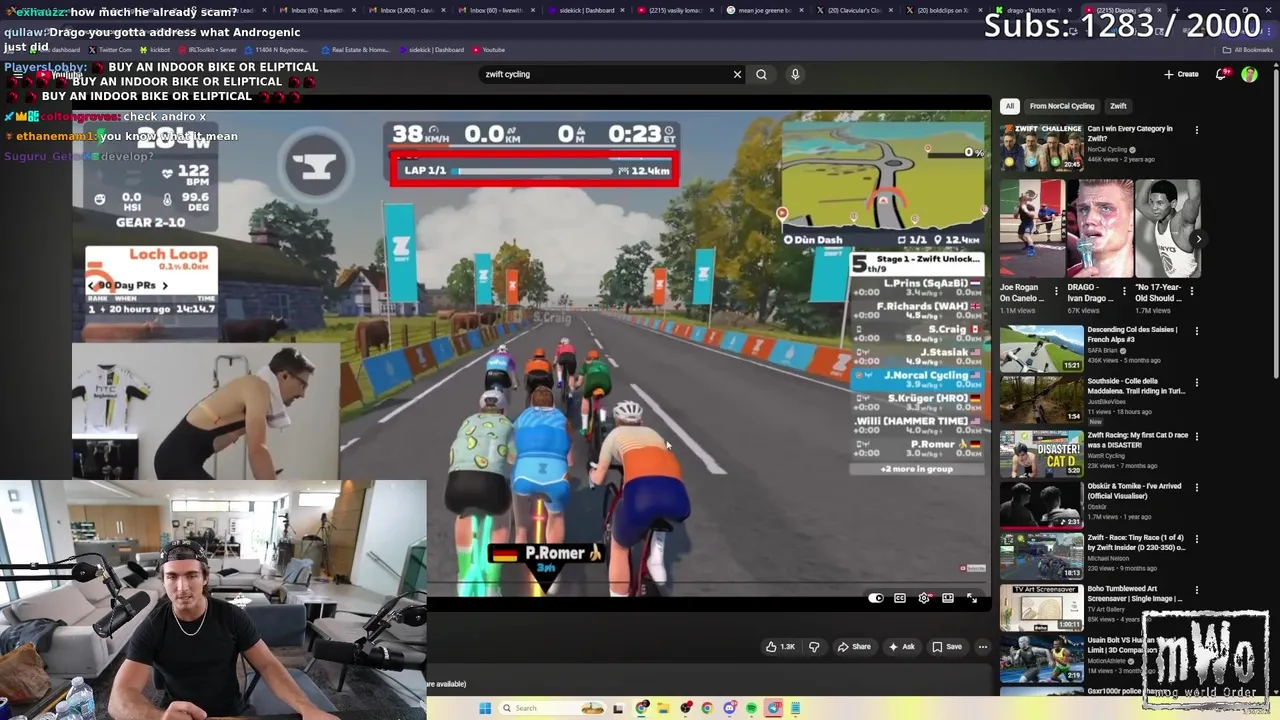Click the YouTube search magnifier button

761,74
